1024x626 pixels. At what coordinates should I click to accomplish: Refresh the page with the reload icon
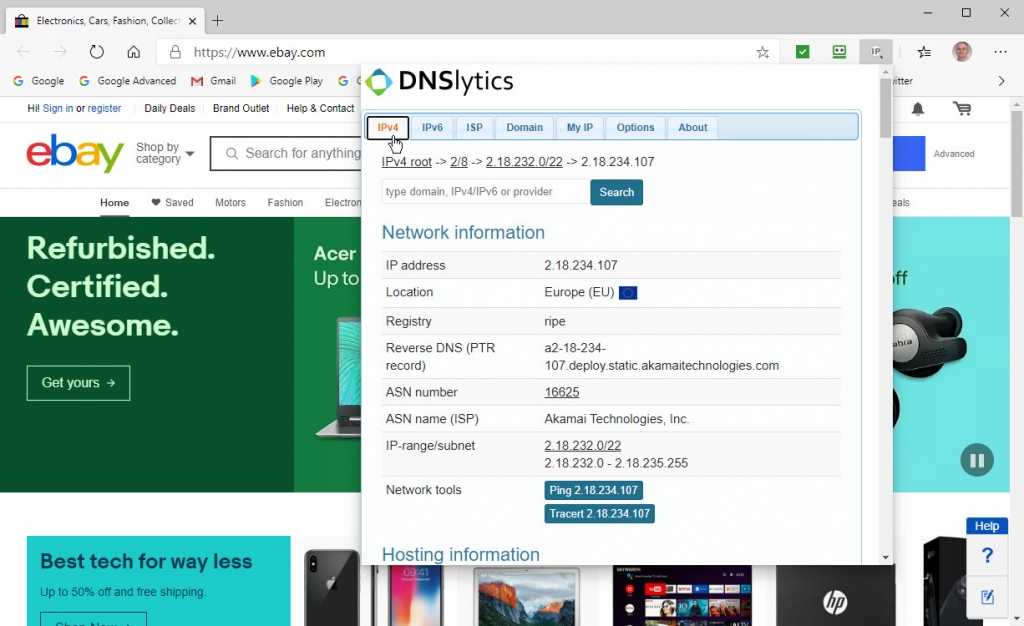click(x=96, y=51)
